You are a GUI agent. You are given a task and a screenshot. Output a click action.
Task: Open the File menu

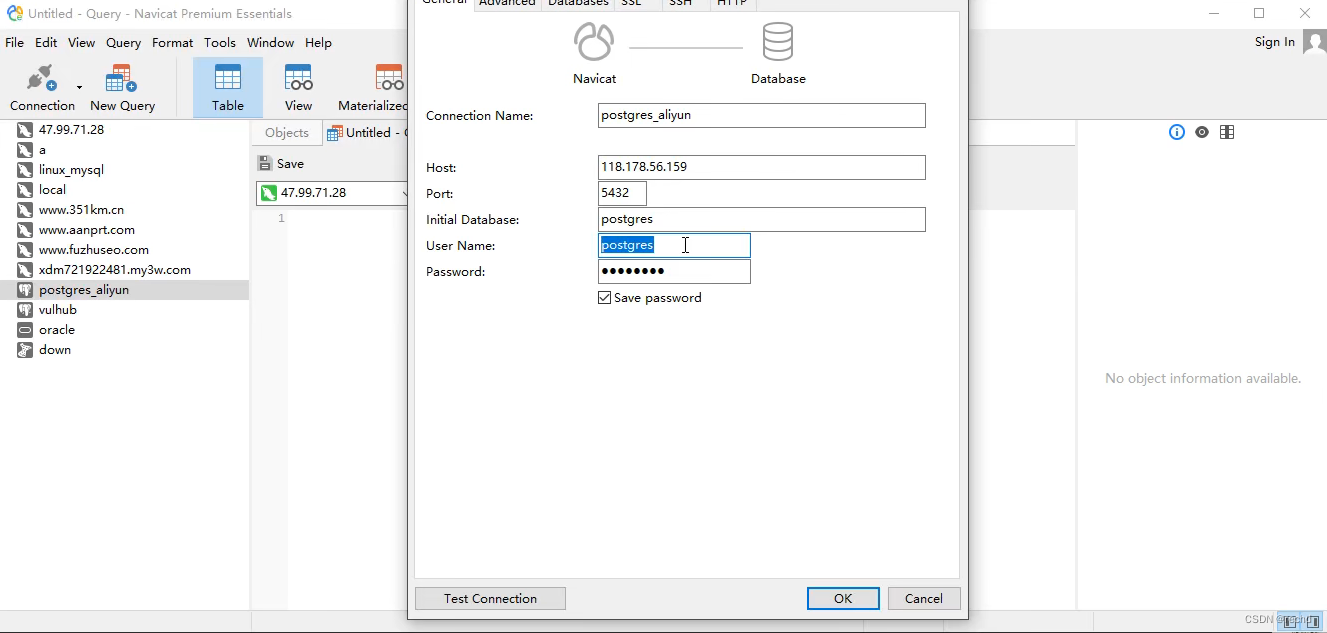(x=14, y=43)
